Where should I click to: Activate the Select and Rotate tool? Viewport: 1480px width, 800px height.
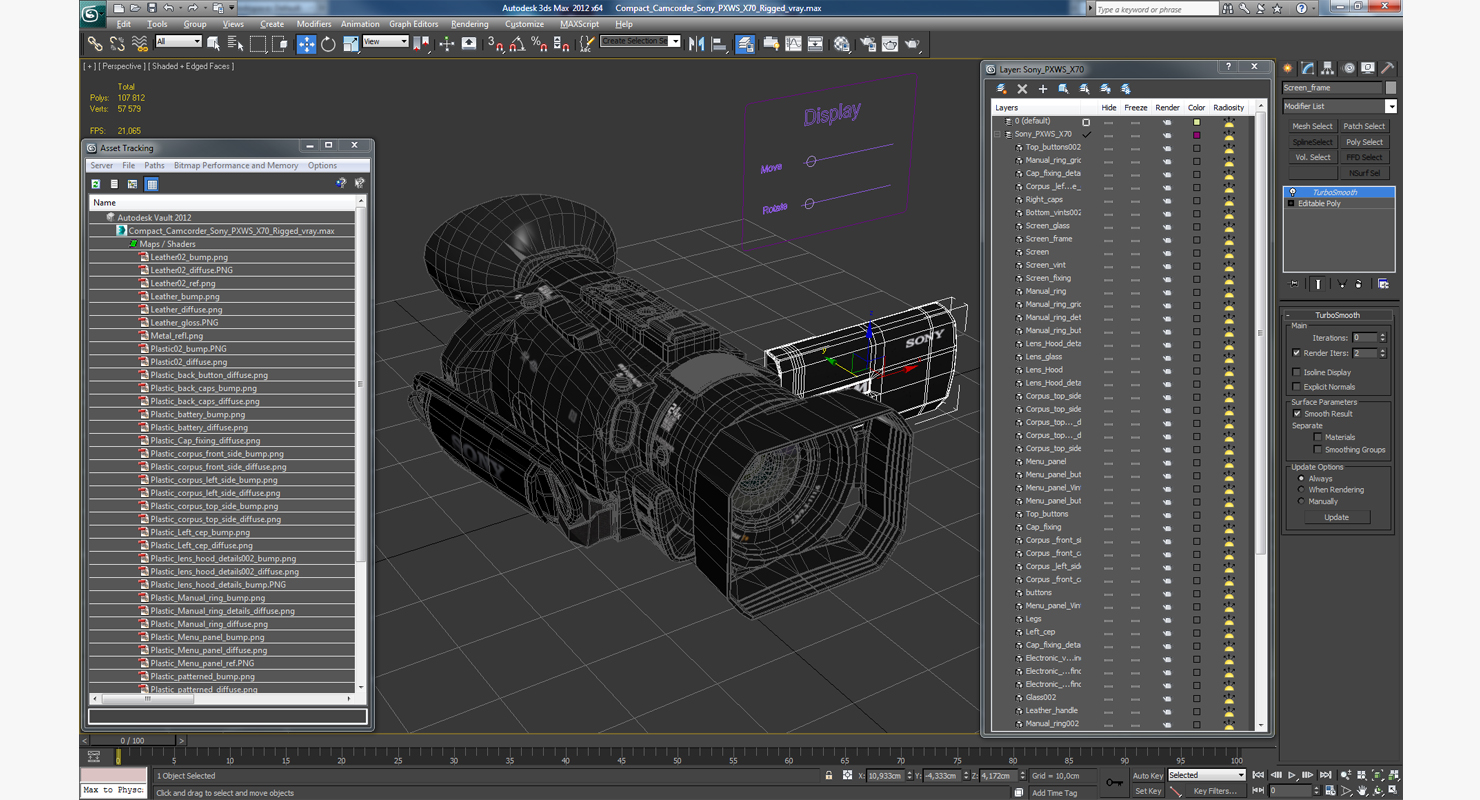point(328,44)
